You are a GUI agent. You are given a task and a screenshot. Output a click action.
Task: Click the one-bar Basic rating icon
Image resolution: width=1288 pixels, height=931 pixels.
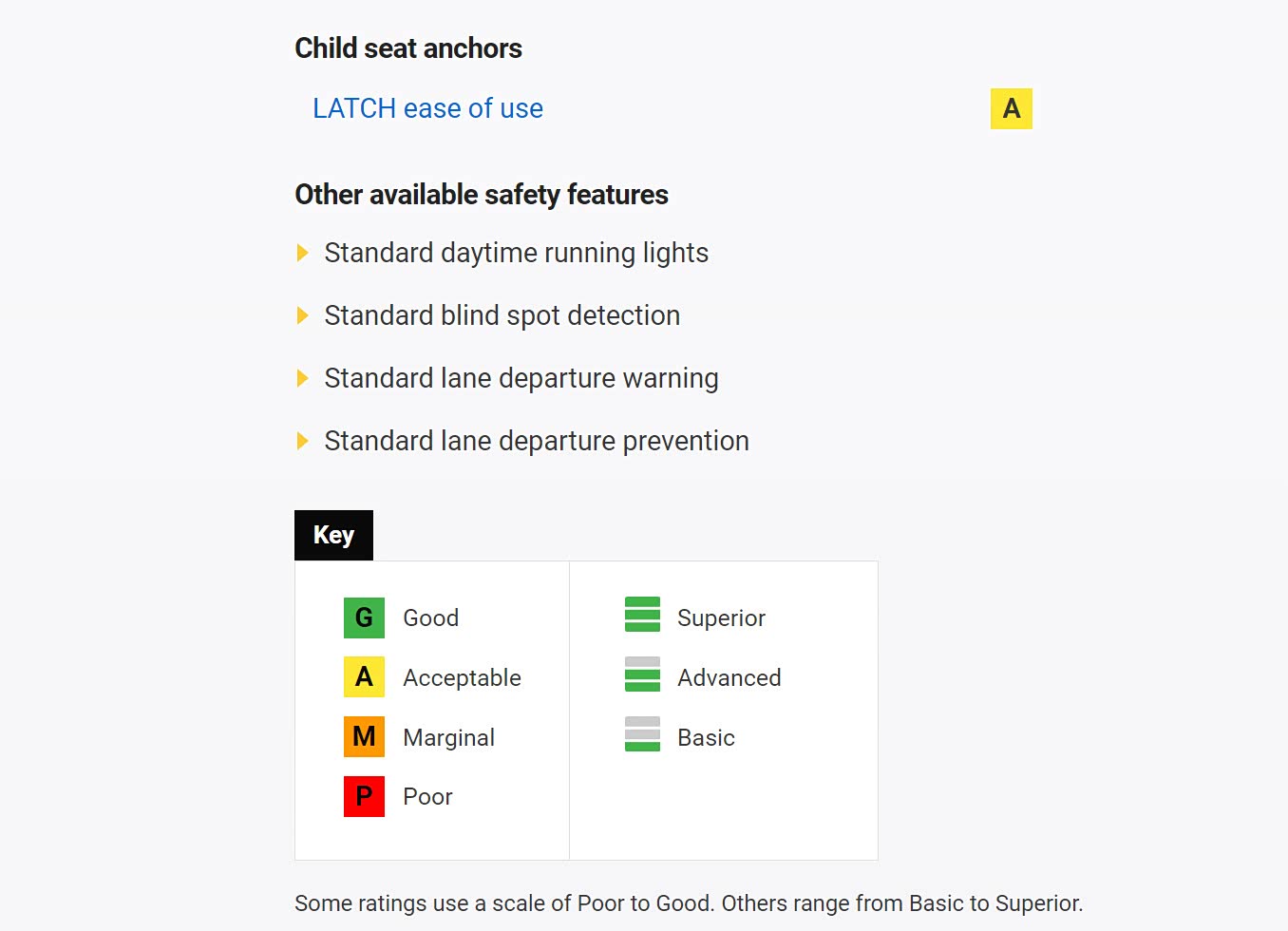[x=642, y=734]
